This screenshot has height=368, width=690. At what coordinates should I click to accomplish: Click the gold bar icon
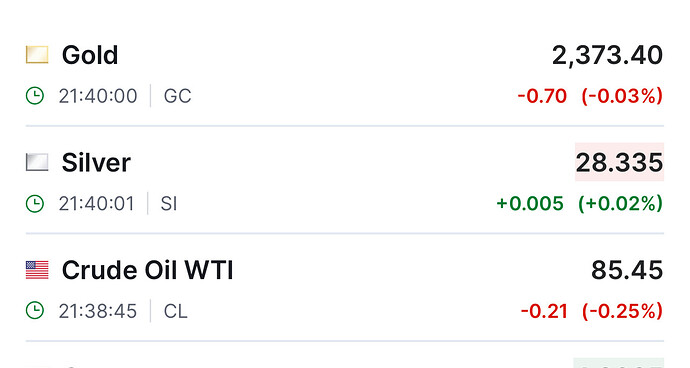pos(37,55)
